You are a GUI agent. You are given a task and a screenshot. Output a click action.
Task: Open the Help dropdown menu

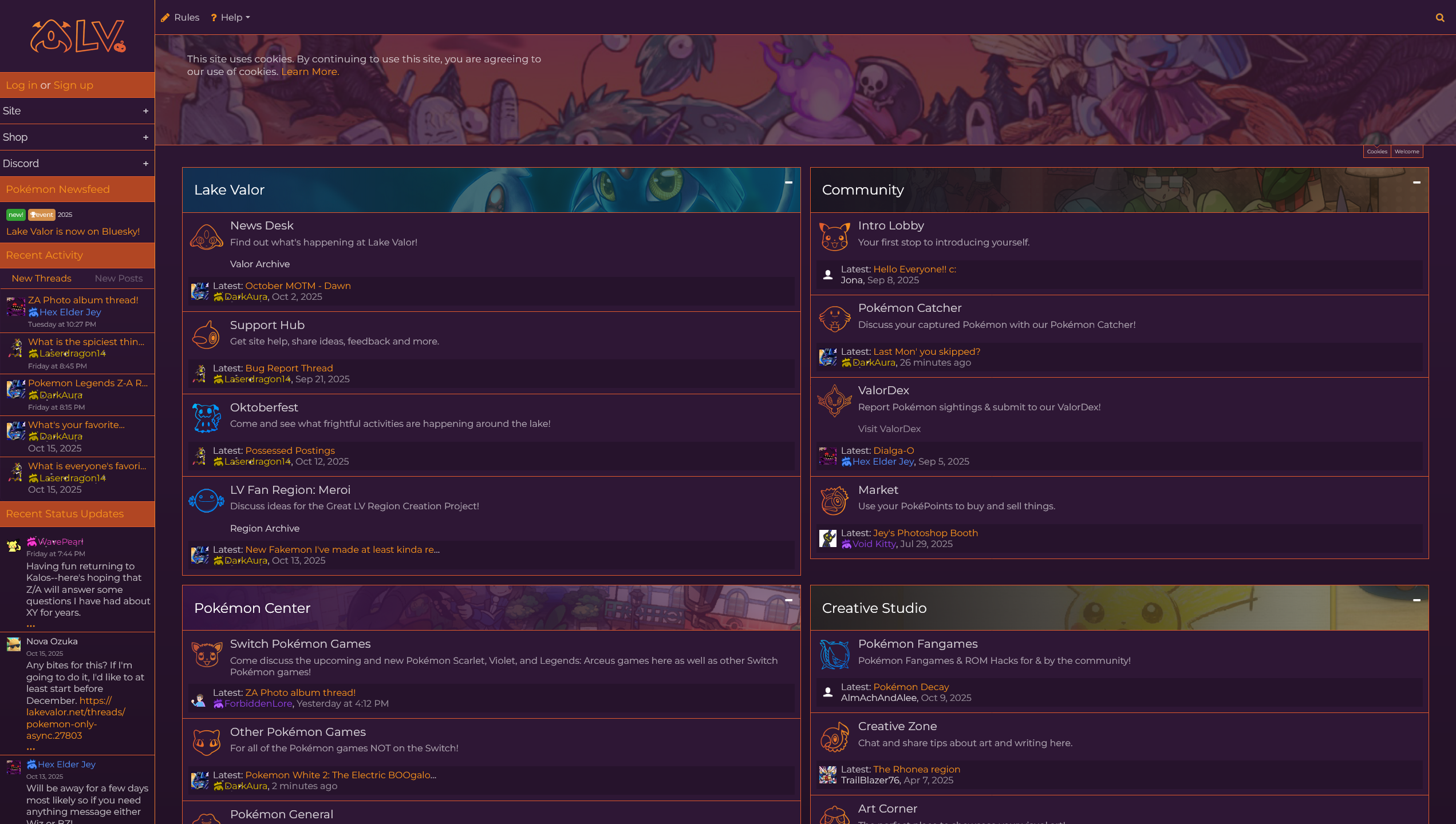point(230,18)
